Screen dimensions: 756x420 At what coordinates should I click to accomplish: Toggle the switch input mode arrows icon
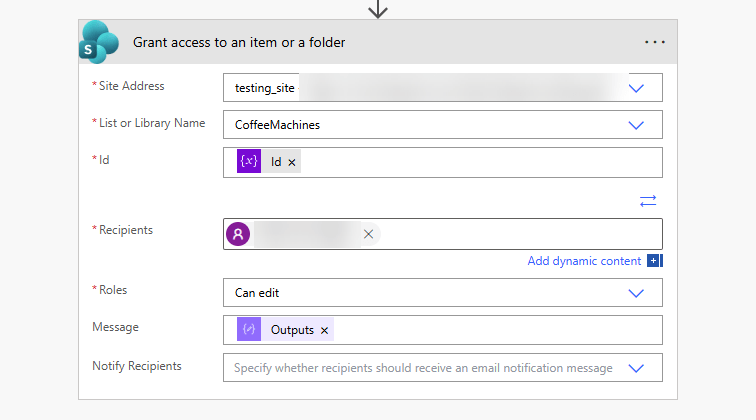point(648,201)
